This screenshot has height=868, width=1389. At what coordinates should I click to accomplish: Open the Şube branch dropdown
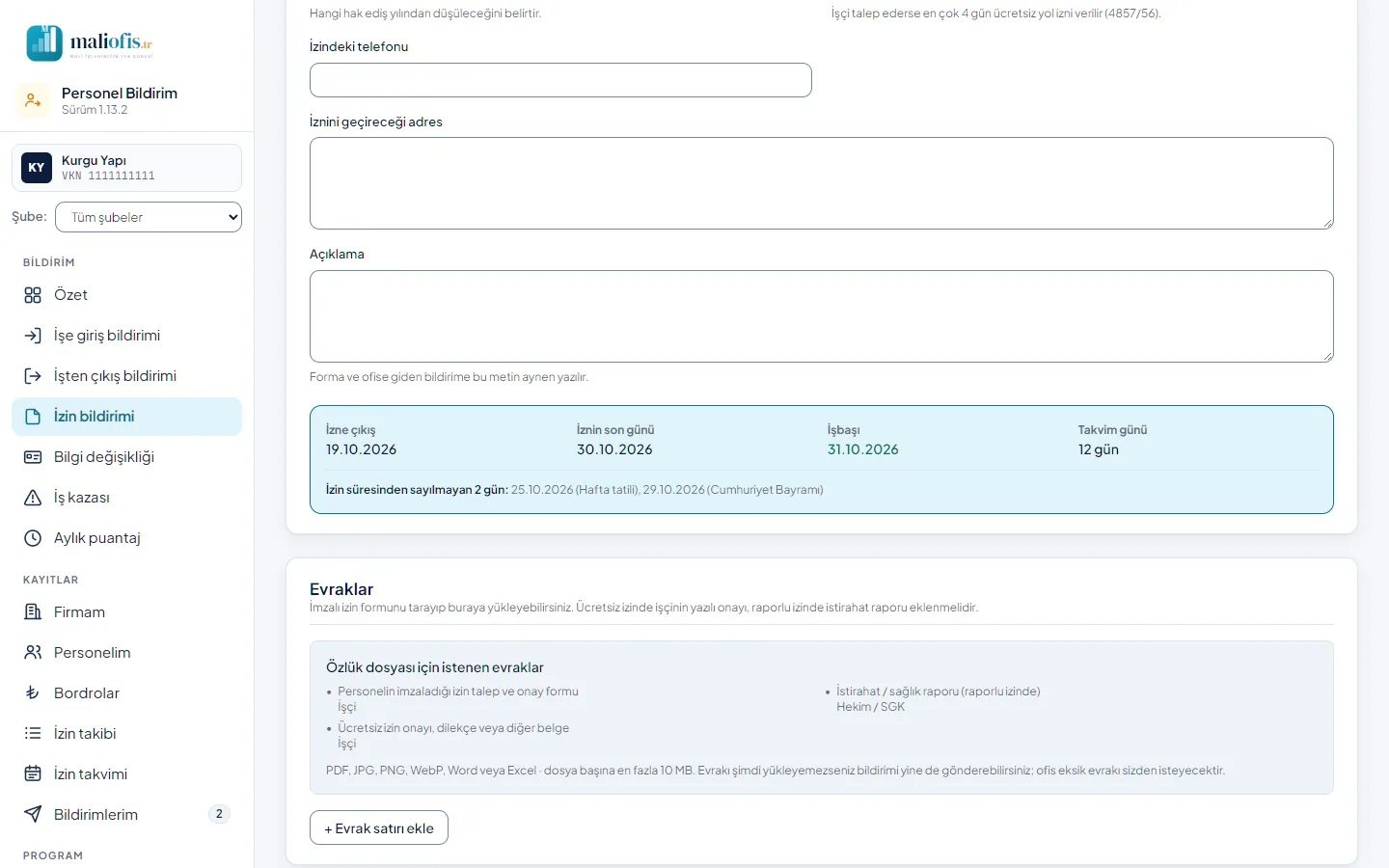click(x=149, y=217)
